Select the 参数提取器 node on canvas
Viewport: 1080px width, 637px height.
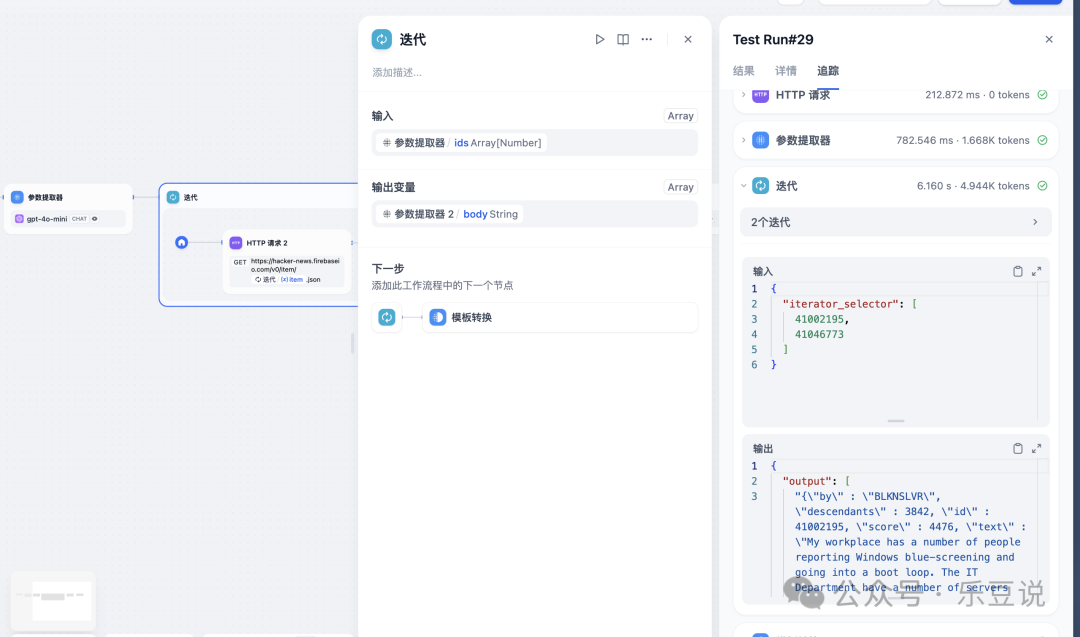tap(68, 209)
